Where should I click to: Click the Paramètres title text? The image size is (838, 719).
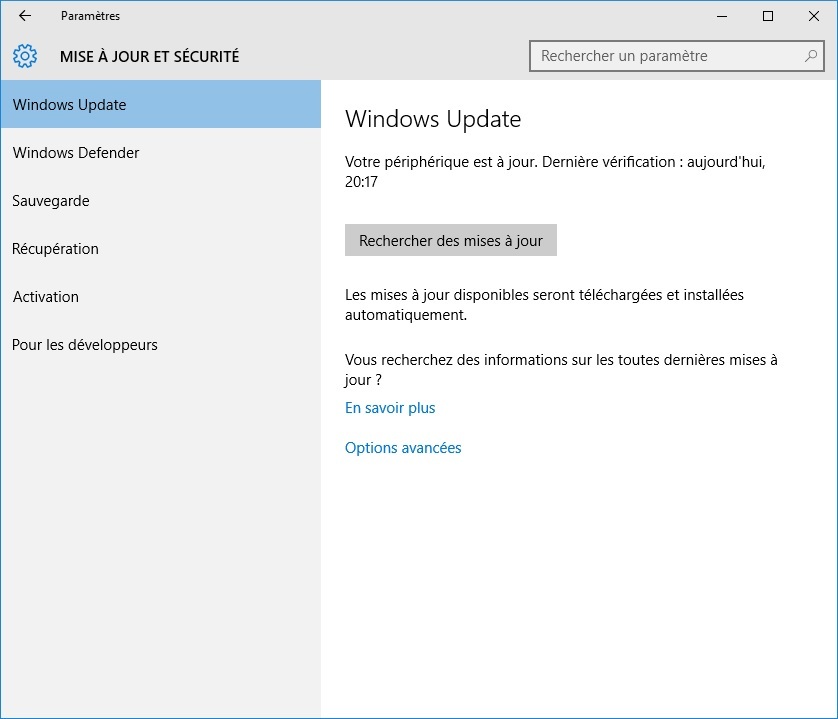click(90, 16)
